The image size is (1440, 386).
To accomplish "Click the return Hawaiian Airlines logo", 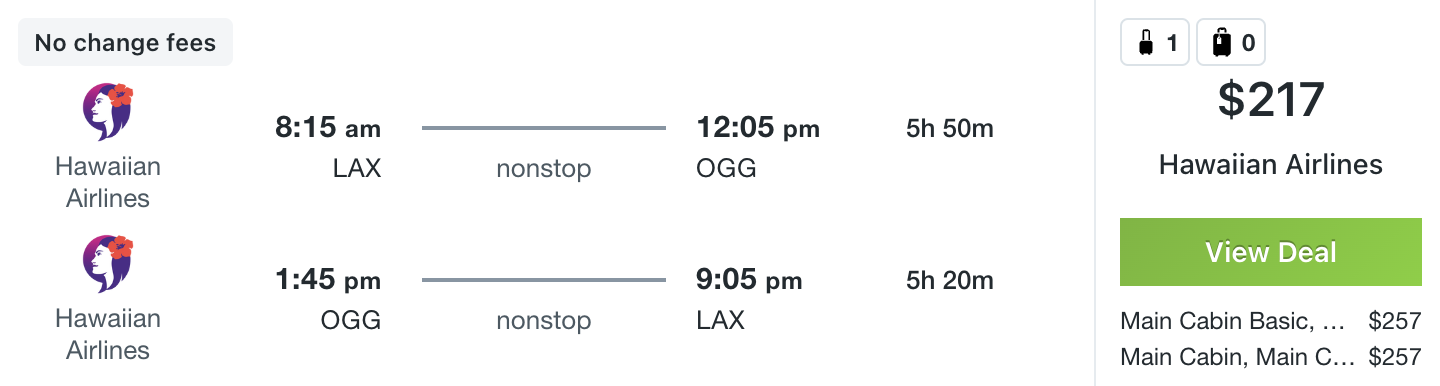I will click(108, 264).
